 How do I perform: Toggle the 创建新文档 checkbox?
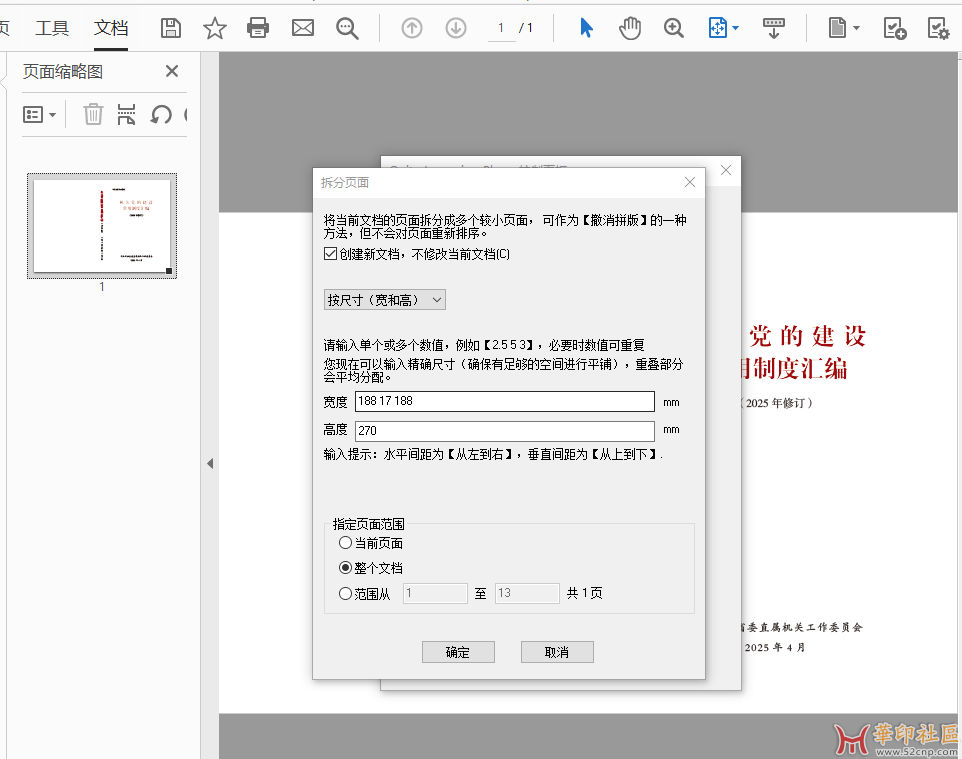(x=331, y=254)
